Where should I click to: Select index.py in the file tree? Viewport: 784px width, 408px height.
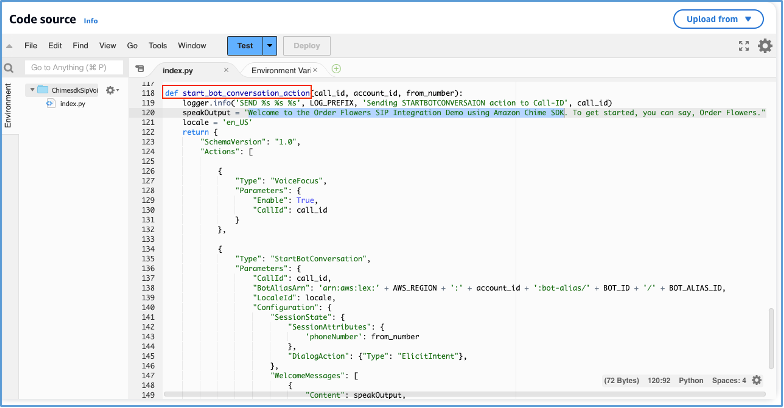(72, 104)
